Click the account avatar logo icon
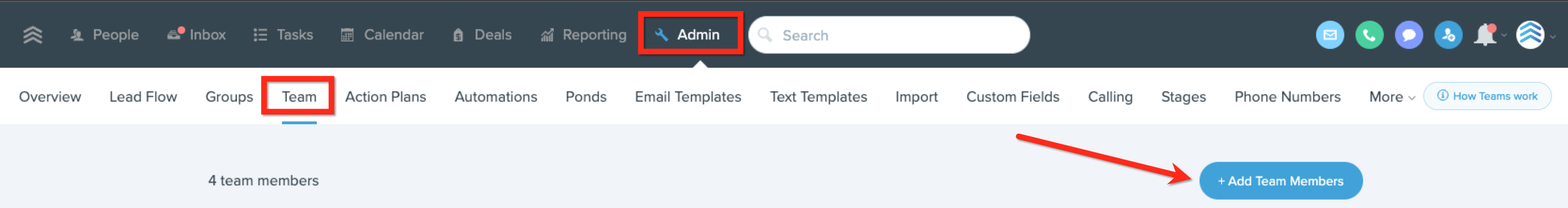This screenshot has height=208, width=1568. [1529, 35]
